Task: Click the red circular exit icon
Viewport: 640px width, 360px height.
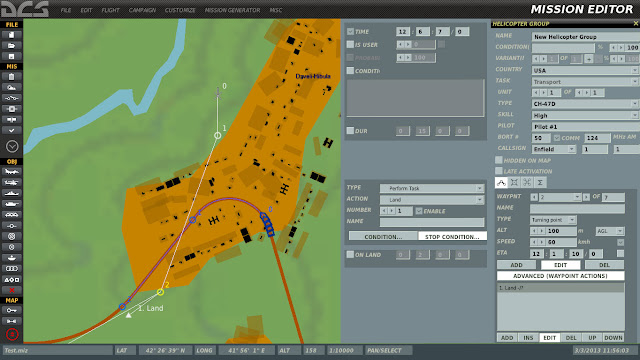Action: 12,334
